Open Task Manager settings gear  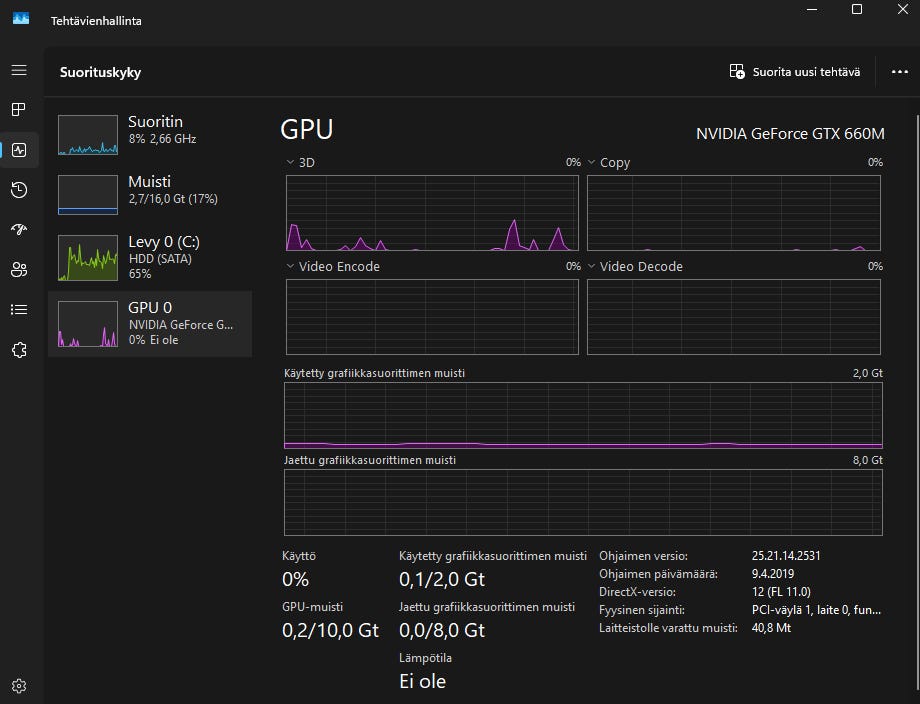pyautogui.click(x=19, y=686)
